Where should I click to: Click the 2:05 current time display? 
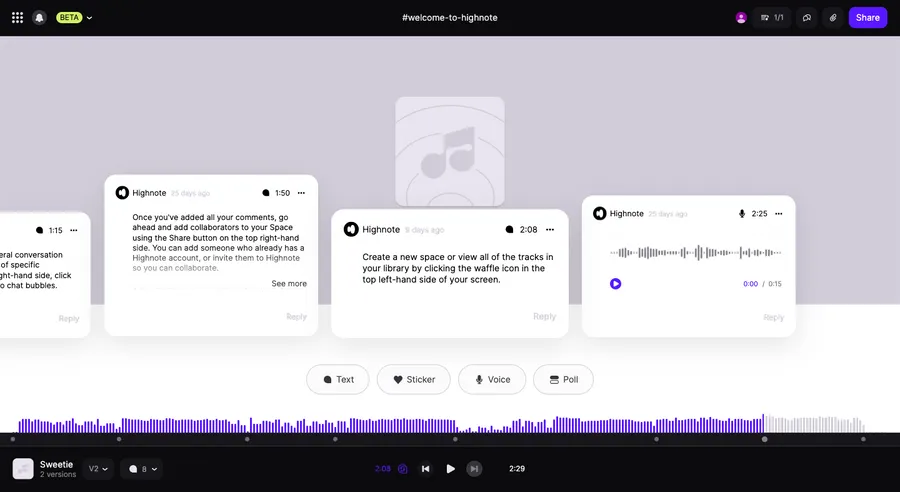[383, 468]
